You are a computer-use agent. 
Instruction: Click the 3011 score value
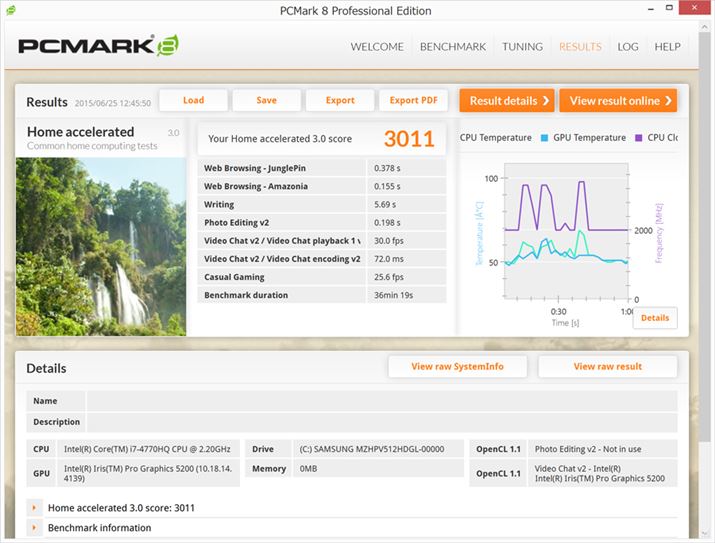pyautogui.click(x=409, y=139)
